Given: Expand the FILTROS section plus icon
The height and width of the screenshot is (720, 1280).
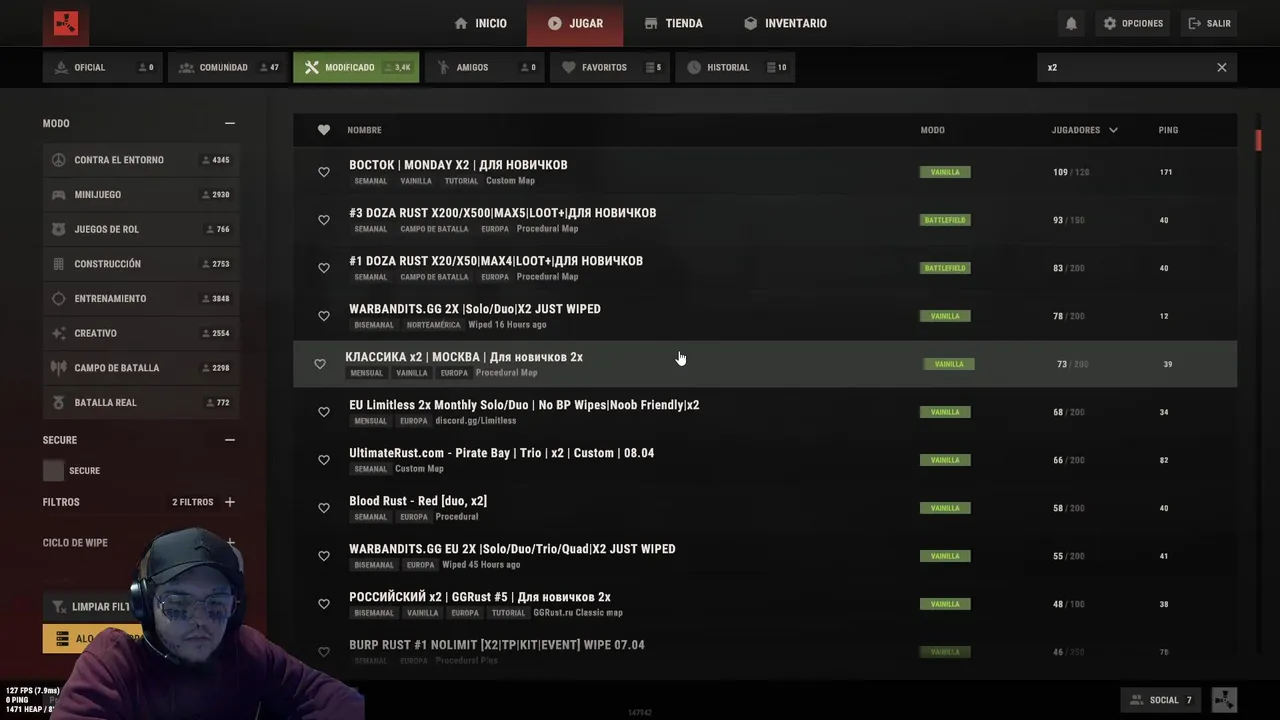Looking at the screenshot, I should click(x=230, y=502).
